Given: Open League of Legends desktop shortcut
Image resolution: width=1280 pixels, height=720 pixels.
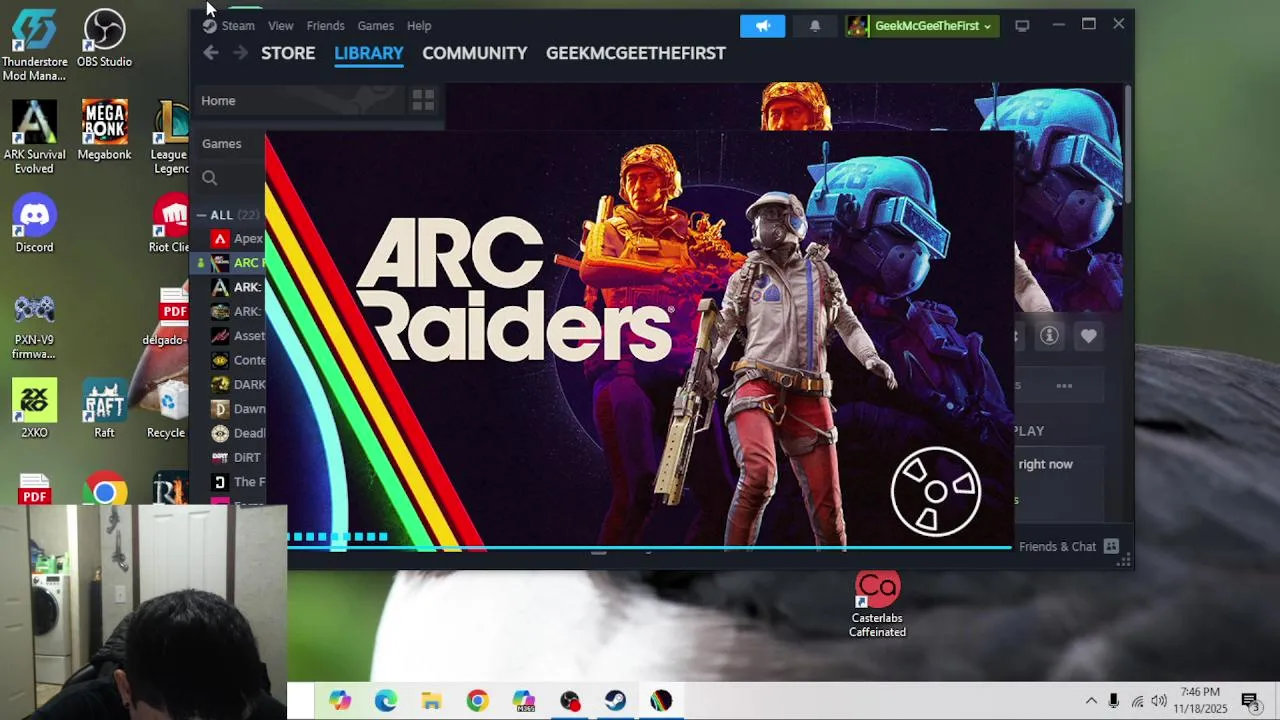Looking at the screenshot, I should (x=172, y=138).
